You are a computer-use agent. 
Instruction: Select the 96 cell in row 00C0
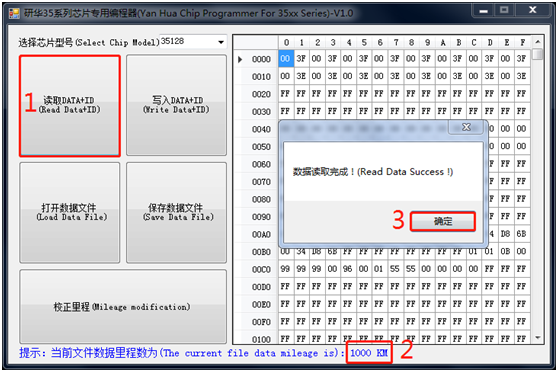pyautogui.click(x=348, y=269)
